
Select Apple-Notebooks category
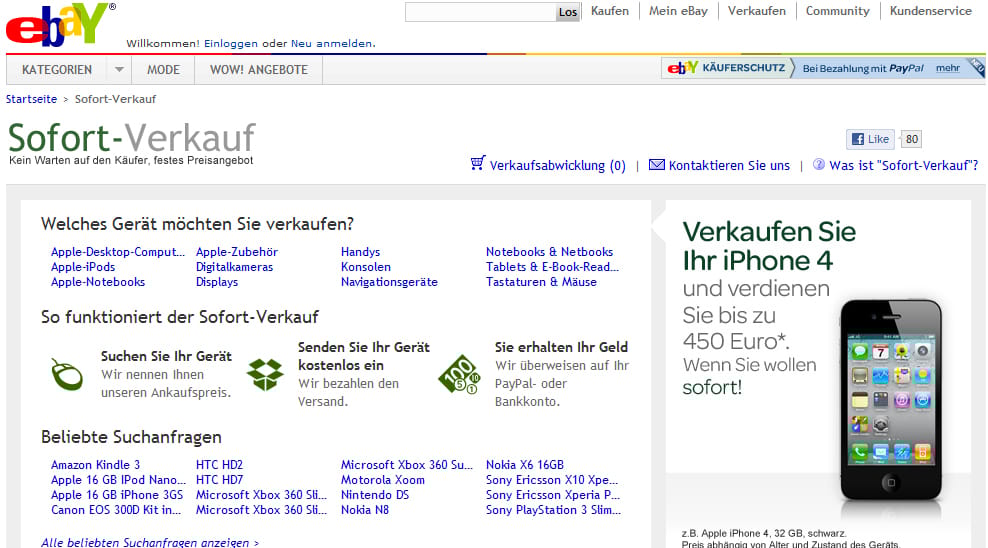pyautogui.click(x=98, y=282)
